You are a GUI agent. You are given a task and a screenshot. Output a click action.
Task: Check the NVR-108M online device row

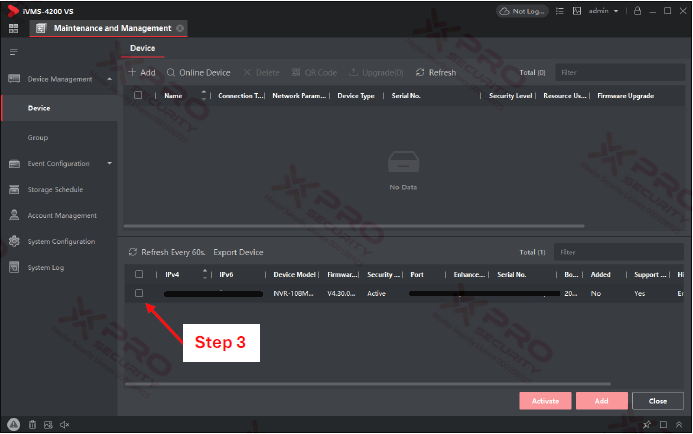click(x=139, y=293)
